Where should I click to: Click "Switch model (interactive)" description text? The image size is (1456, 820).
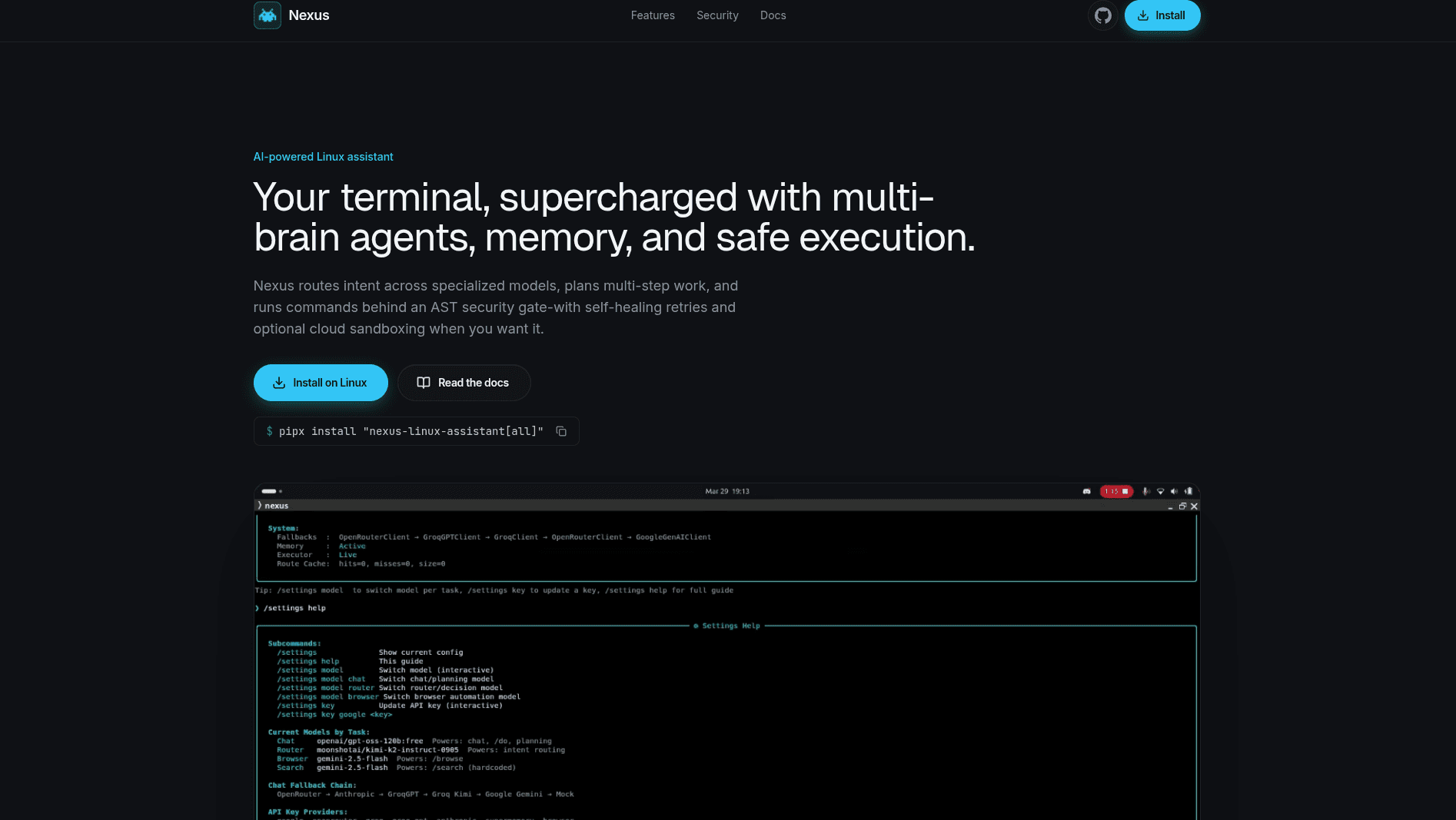pos(436,670)
